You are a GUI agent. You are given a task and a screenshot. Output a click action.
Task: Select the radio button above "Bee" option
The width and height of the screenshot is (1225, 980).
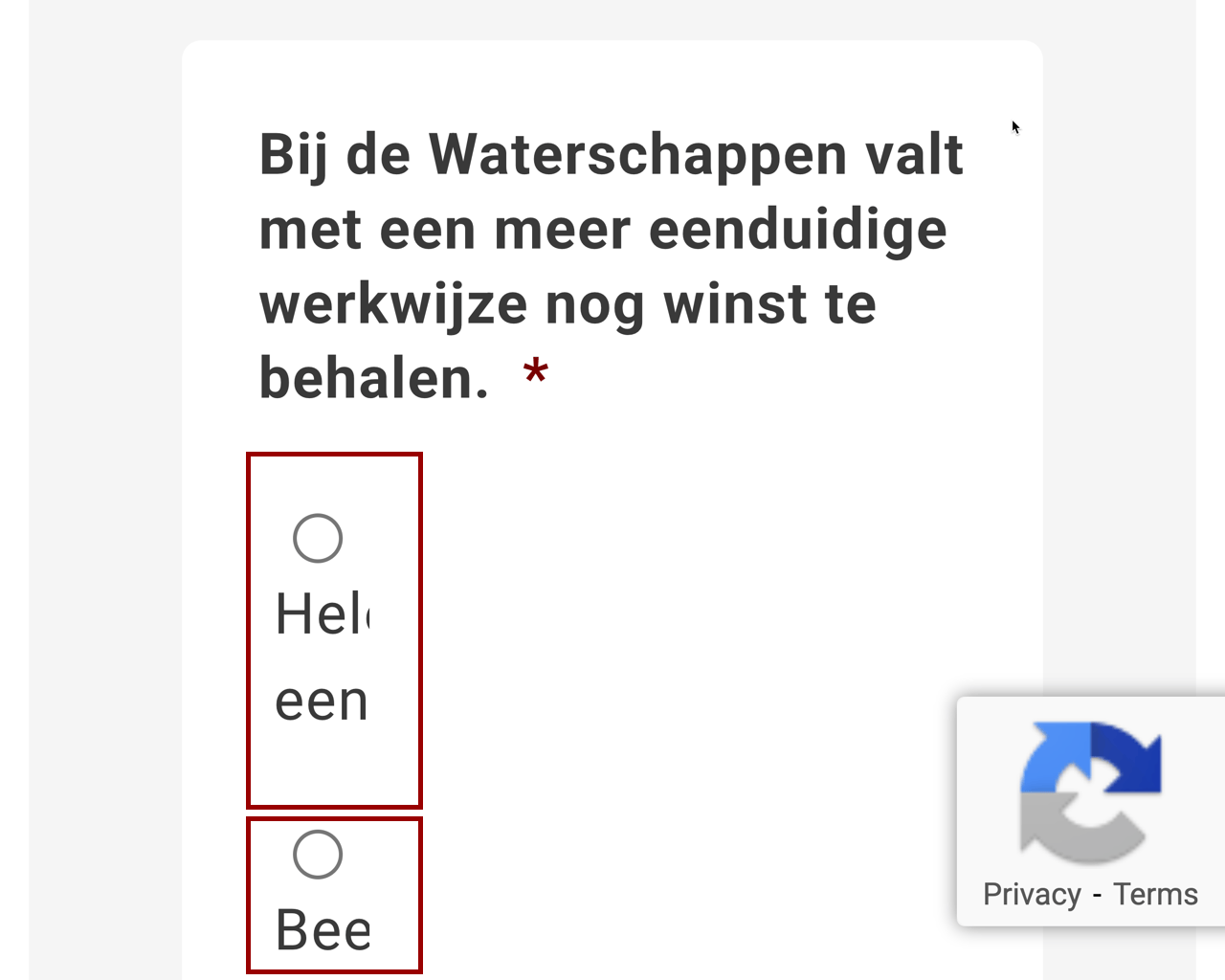318,854
